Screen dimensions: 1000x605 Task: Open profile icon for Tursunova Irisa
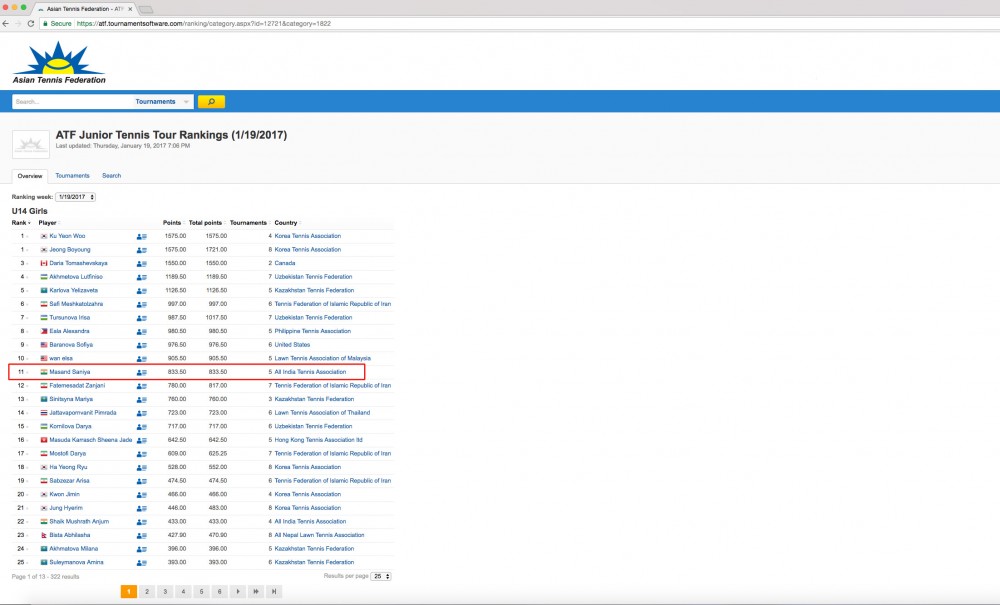142,318
